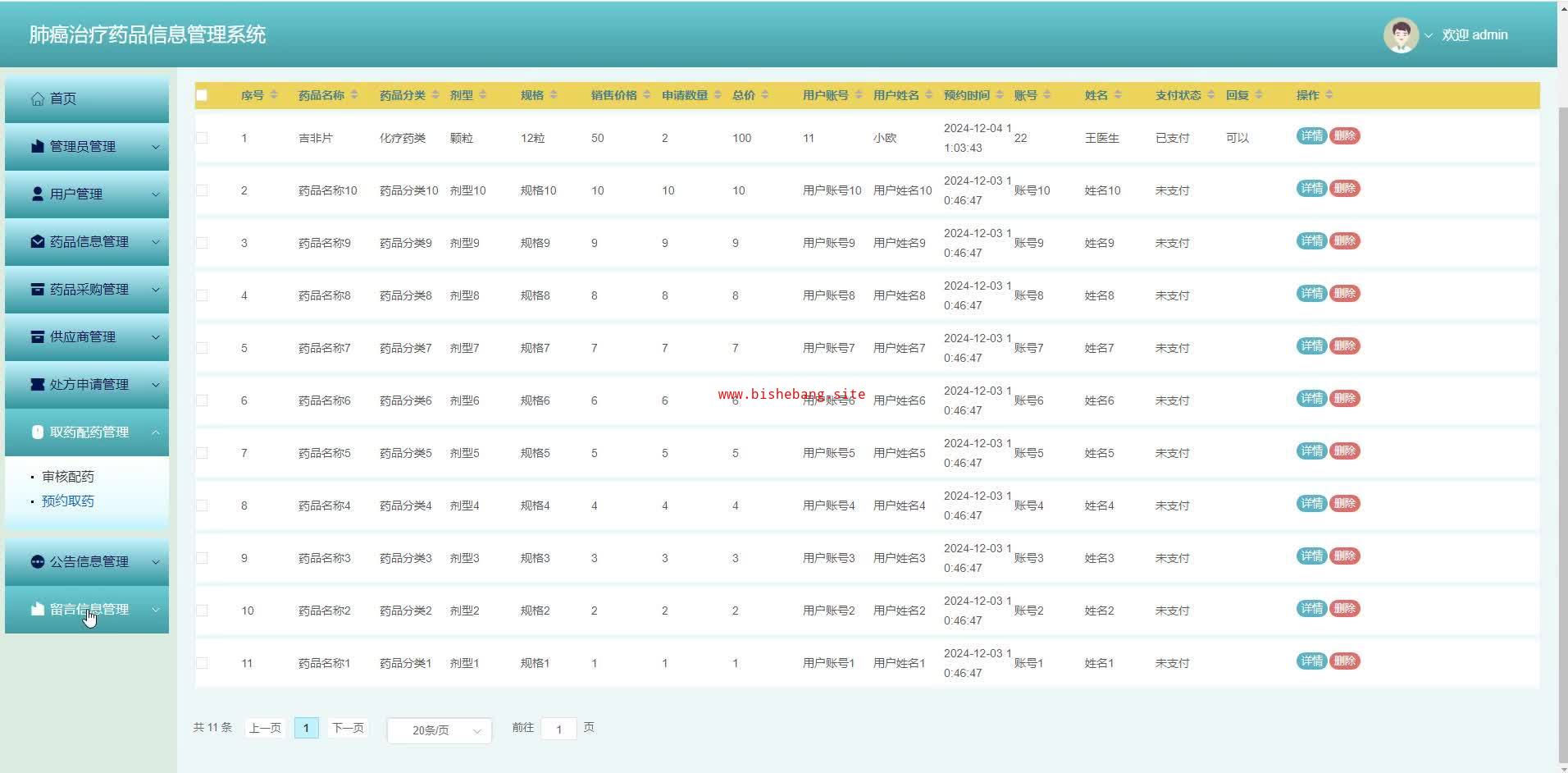
Task: Click the 药品信息管理 envelope icon
Action: coord(37,241)
